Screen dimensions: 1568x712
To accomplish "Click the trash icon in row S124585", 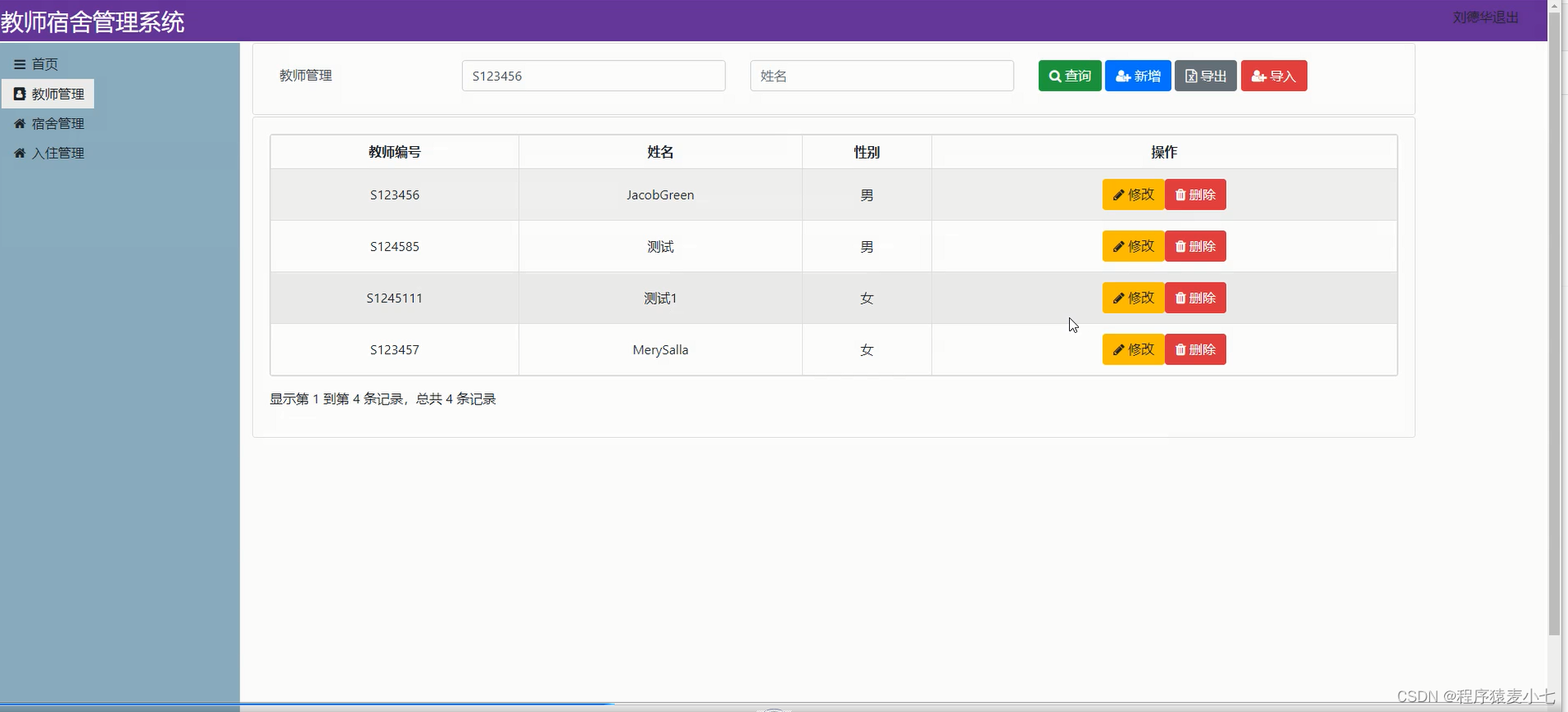I will tap(1181, 246).
